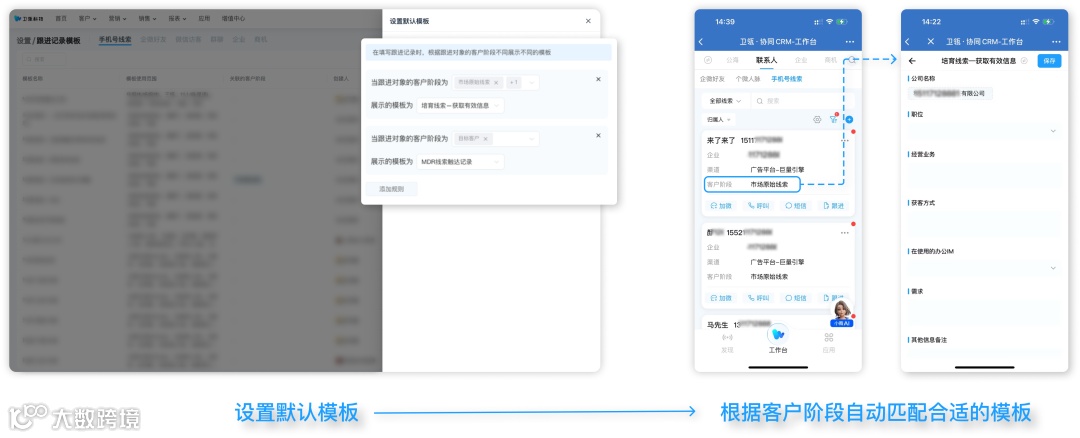The image size is (1080, 438).
Task: Close the 设置默认模板 panel with the X
Action: coord(588,21)
